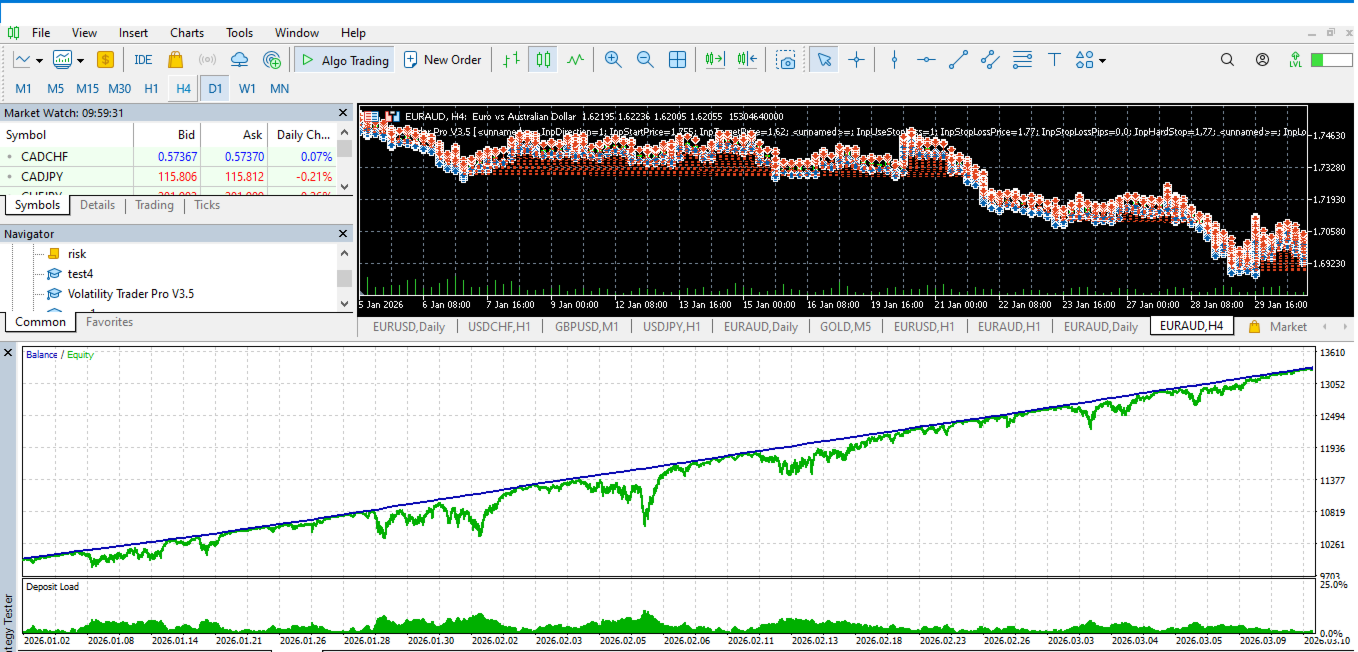Click the search magnifier icon
Screen dimensions: 1358x652
pyautogui.click(x=1228, y=60)
